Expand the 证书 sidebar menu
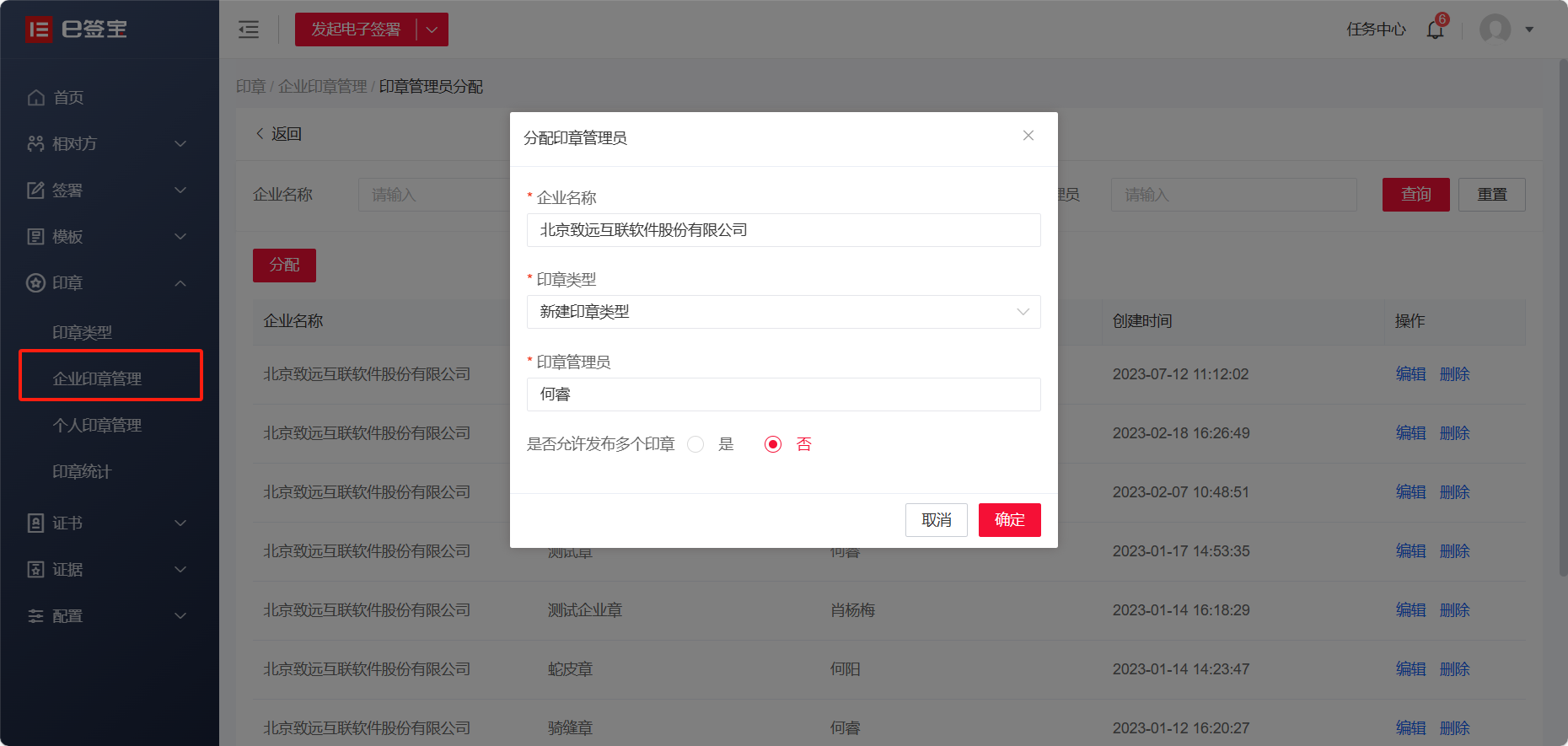Image resolution: width=1568 pixels, height=746 pixels. point(107,523)
